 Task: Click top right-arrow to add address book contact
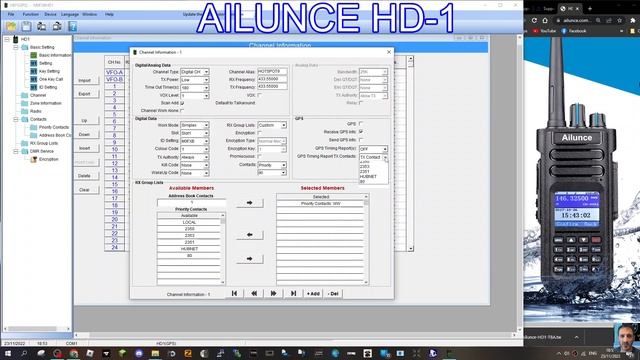249,203
